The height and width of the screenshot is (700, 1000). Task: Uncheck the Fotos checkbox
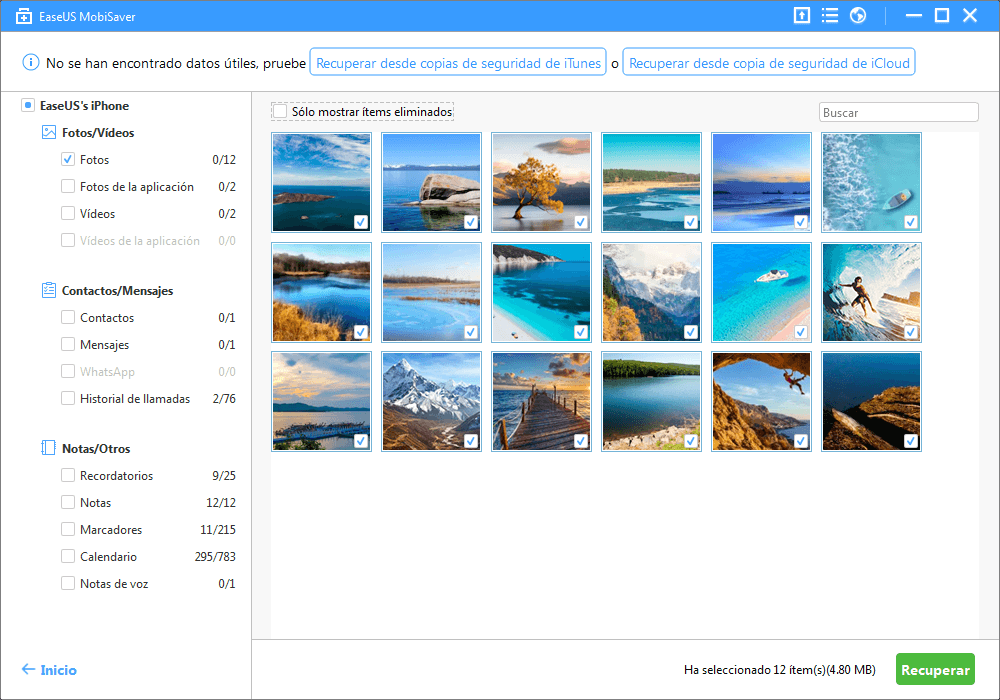[68, 159]
